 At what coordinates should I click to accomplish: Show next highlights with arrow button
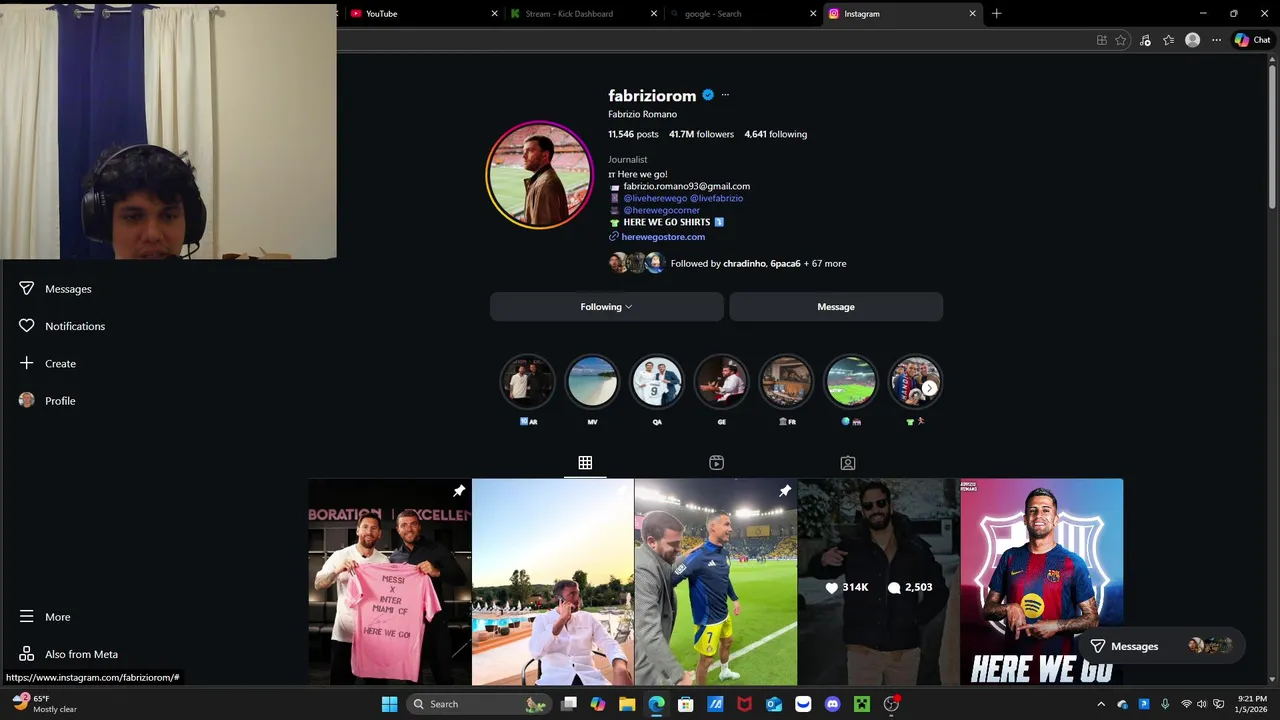[x=930, y=388]
